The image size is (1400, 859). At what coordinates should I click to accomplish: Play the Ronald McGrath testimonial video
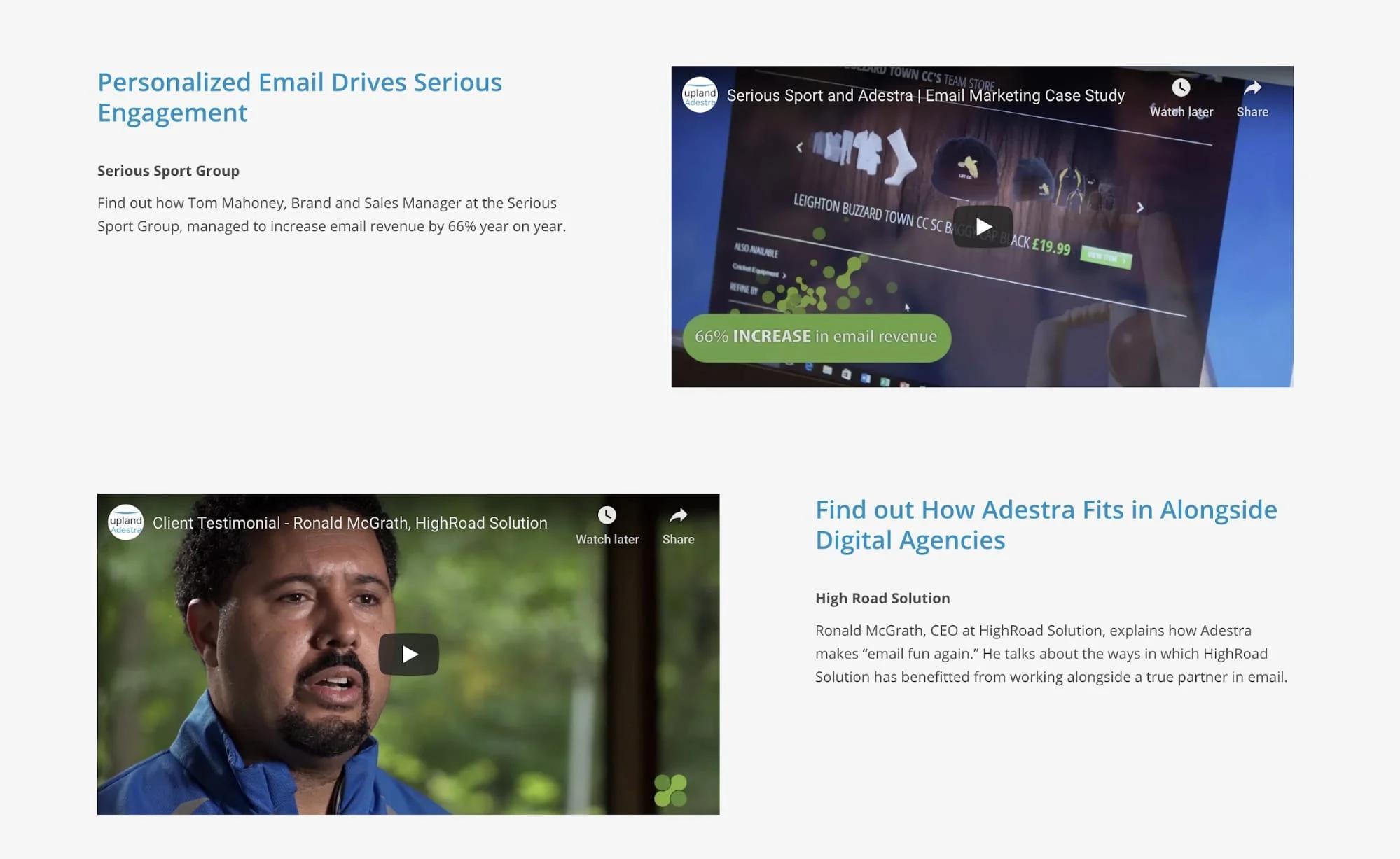[x=409, y=654]
